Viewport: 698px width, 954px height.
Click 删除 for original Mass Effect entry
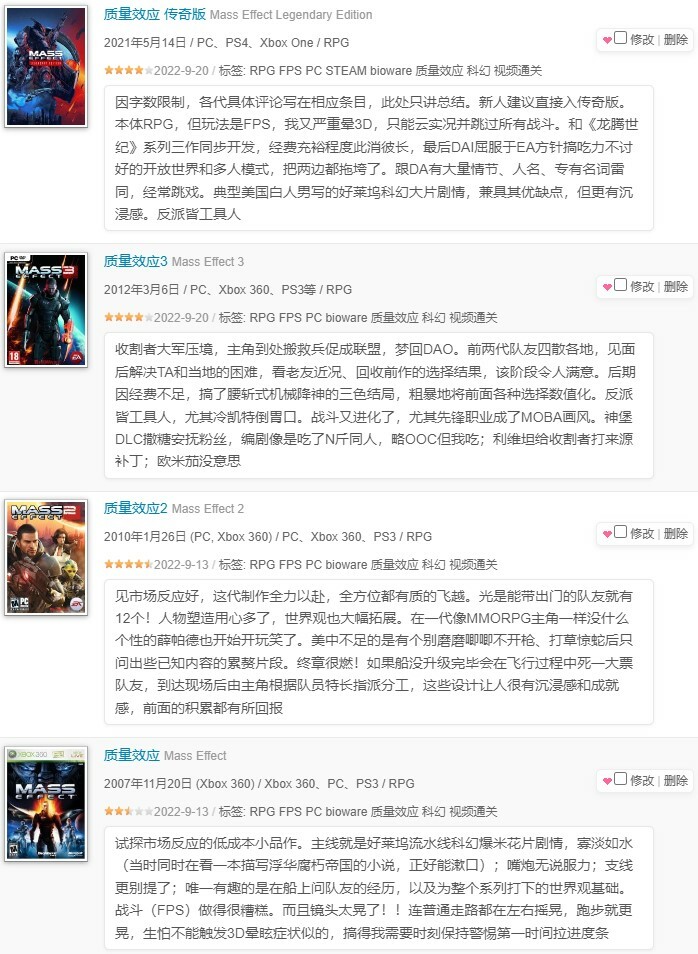[x=676, y=781]
